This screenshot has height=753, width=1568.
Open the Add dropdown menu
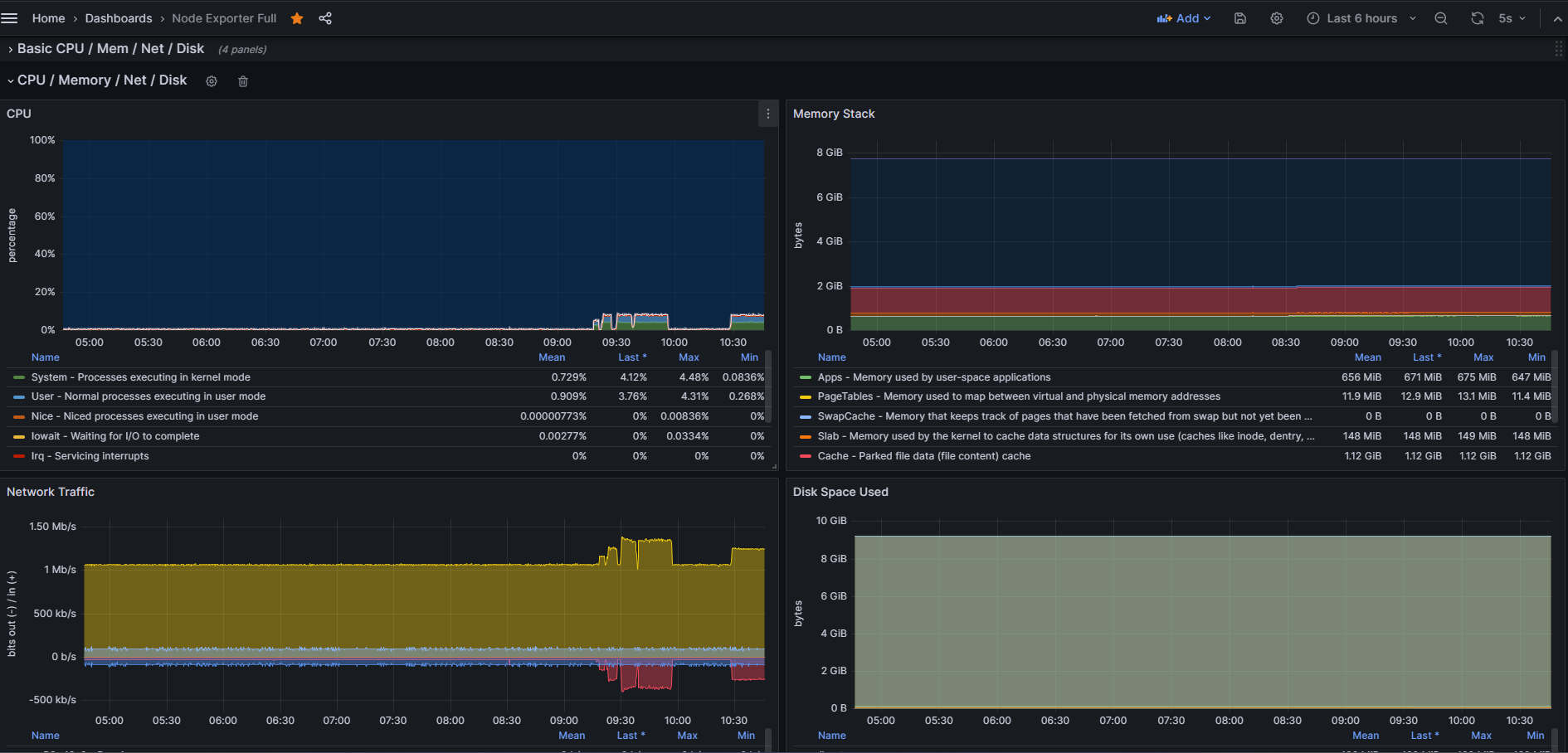[x=1184, y=18]
